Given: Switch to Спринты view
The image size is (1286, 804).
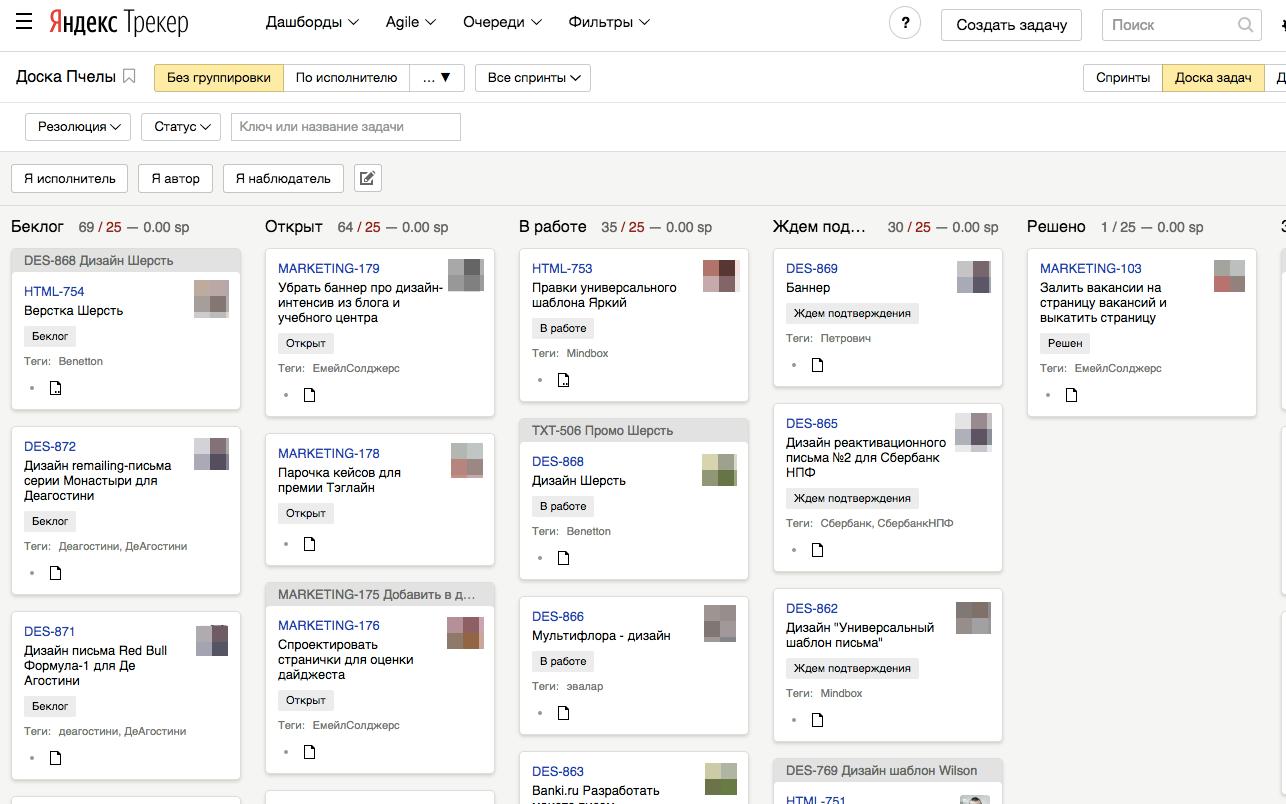Looking at the screenshot, I should [x=1122, y=77].
